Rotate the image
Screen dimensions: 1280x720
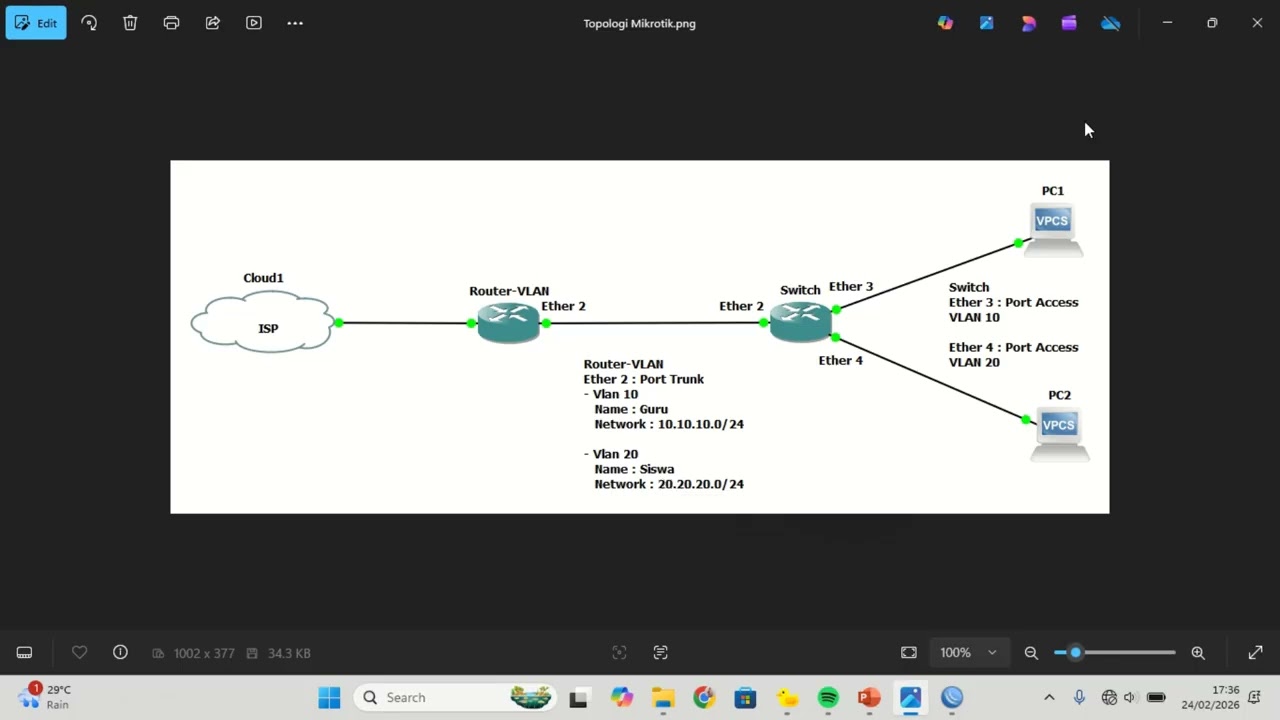89,23
